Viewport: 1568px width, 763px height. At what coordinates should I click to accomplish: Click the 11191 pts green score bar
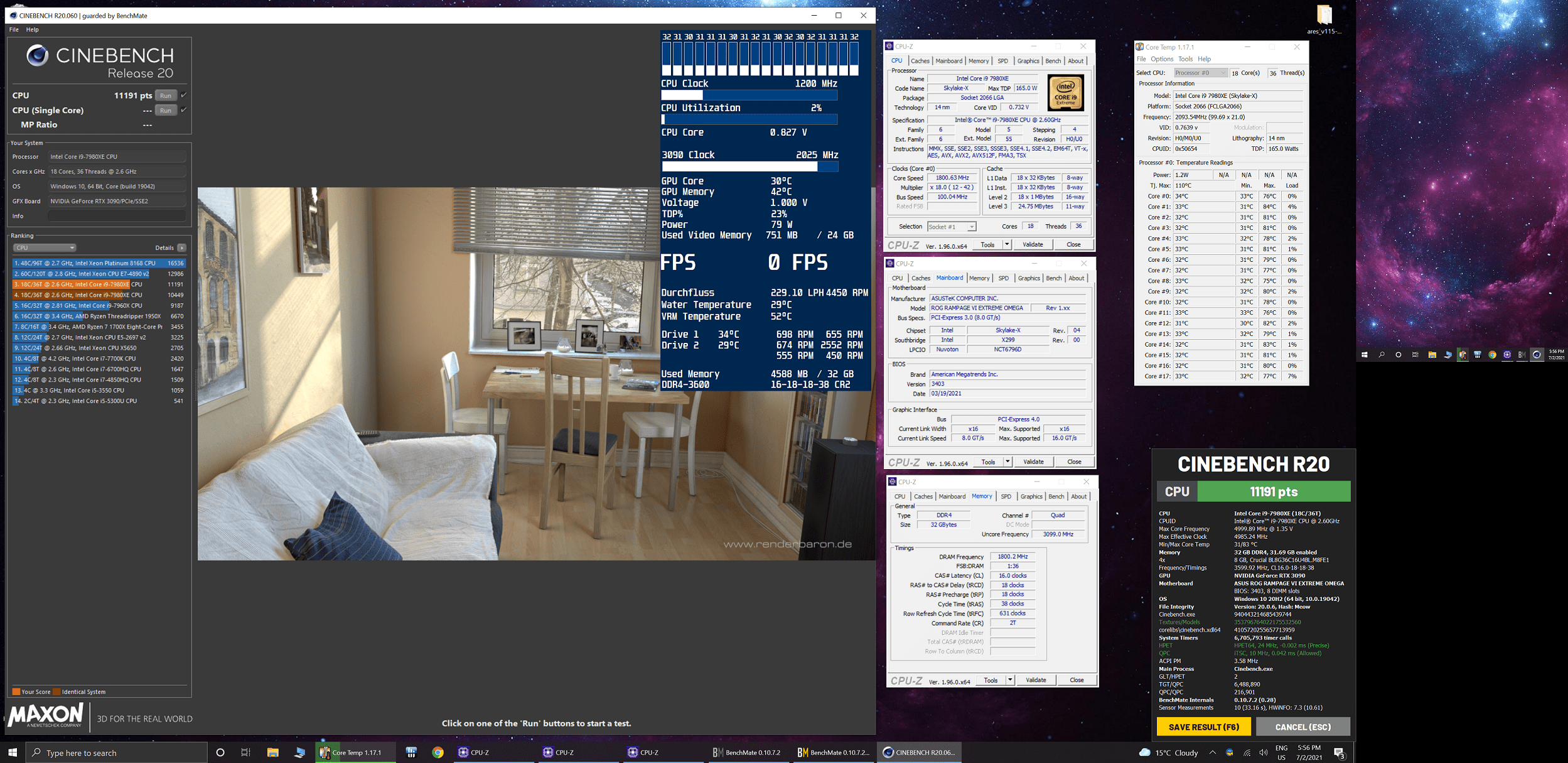1274,491
